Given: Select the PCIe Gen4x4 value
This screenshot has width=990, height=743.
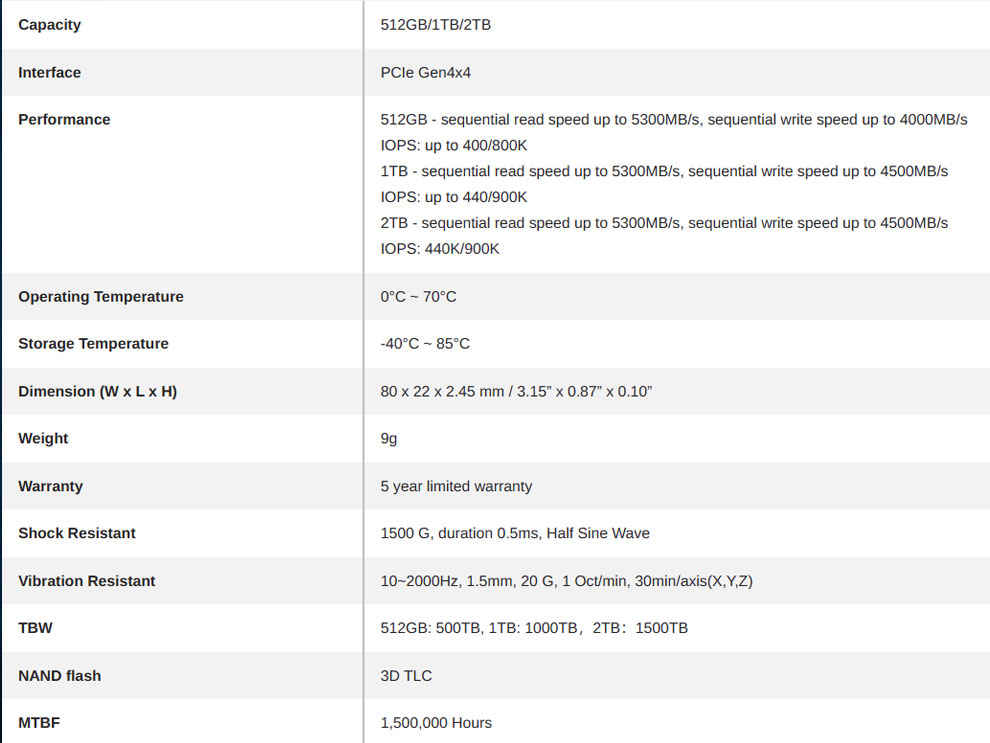Looking at the screenshot, I should pos(426,73).
